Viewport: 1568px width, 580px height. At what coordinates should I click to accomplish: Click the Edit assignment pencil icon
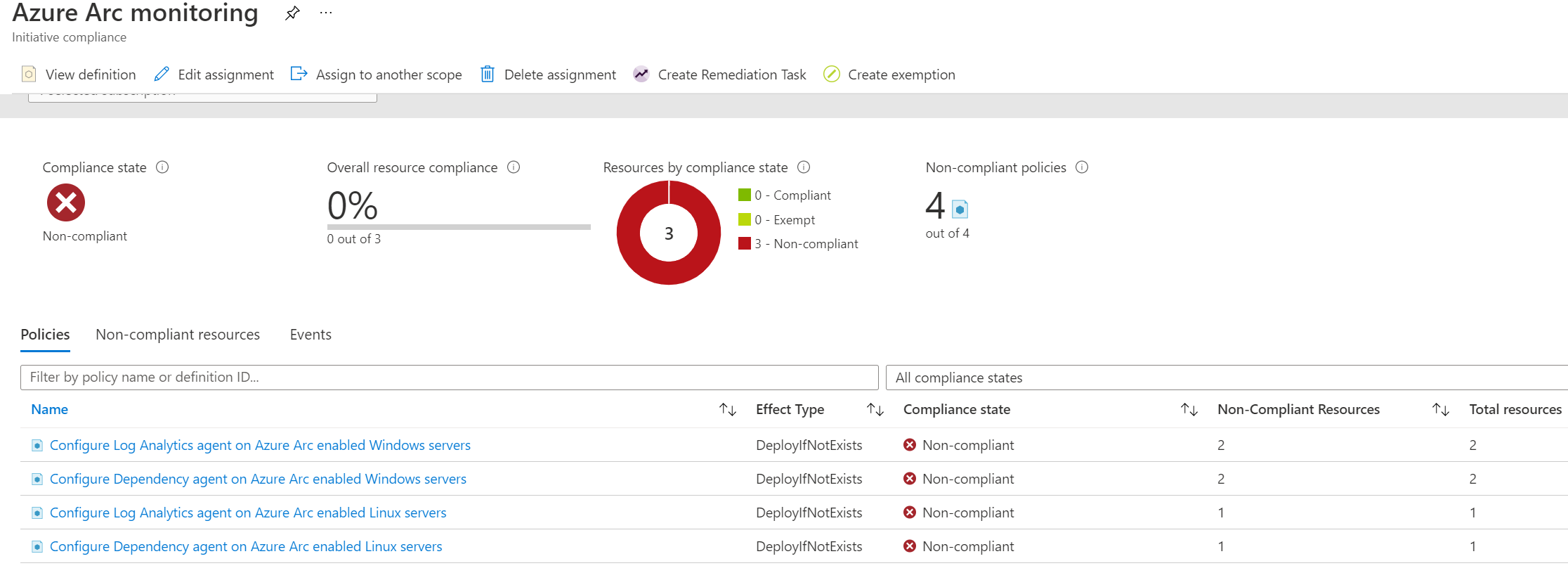[162, 74]
